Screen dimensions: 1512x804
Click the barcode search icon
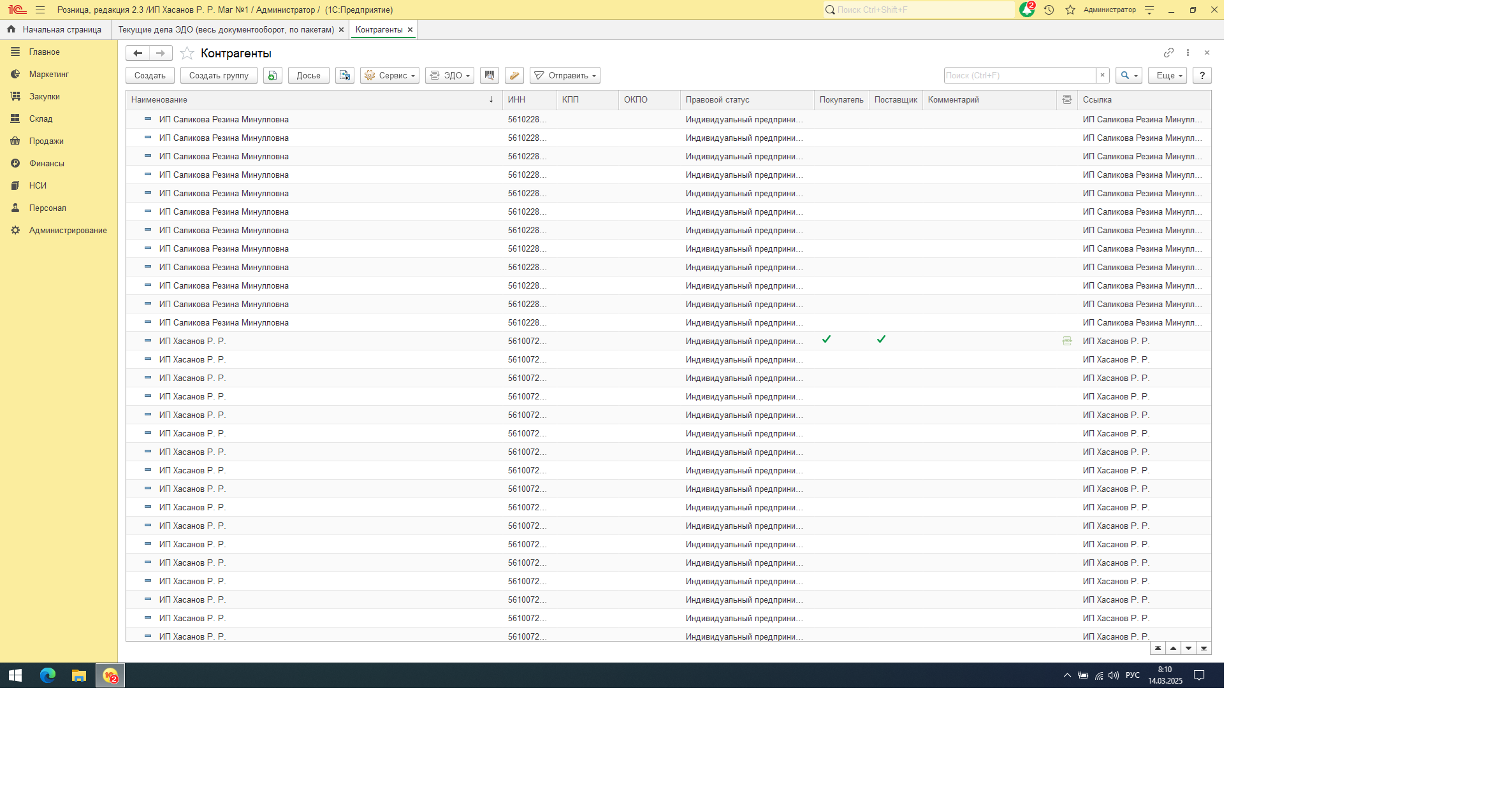489,75
